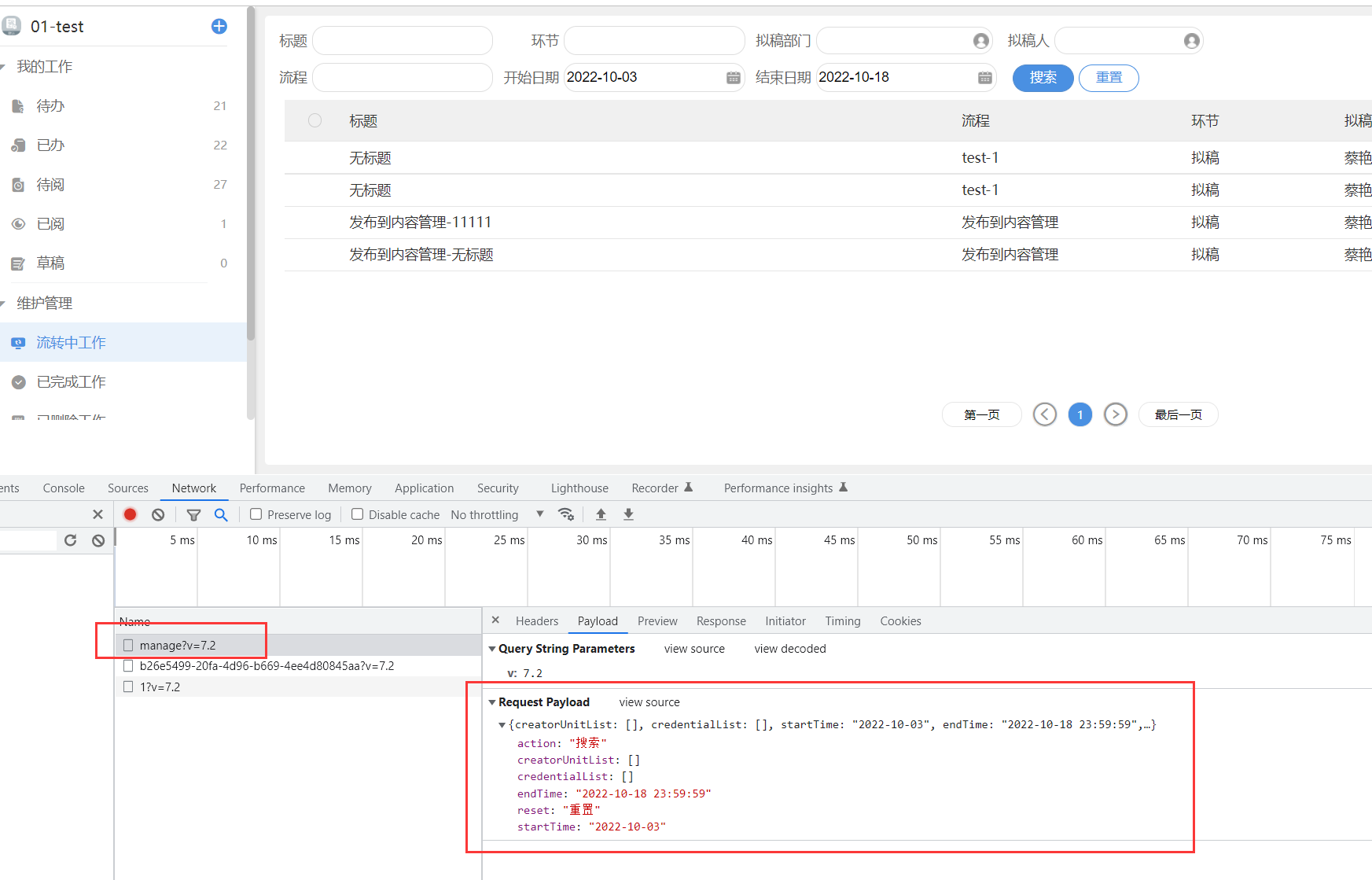The width and height of the screenshot is (1372, 880).
Task: Click the clear icon in search pane
Action: (x=98, y=540)
